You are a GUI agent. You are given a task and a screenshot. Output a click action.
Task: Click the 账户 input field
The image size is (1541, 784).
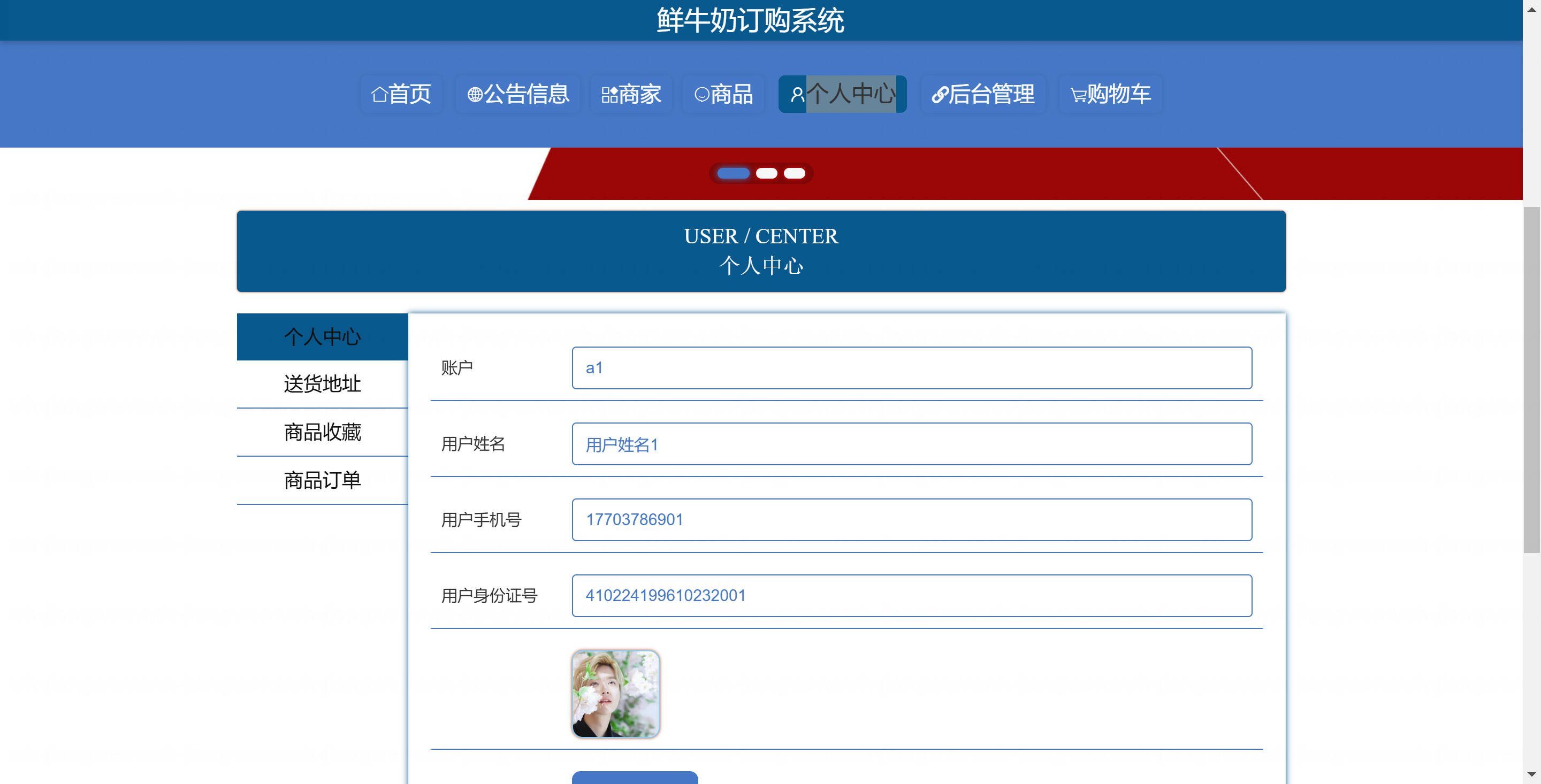tap(912, 368)
